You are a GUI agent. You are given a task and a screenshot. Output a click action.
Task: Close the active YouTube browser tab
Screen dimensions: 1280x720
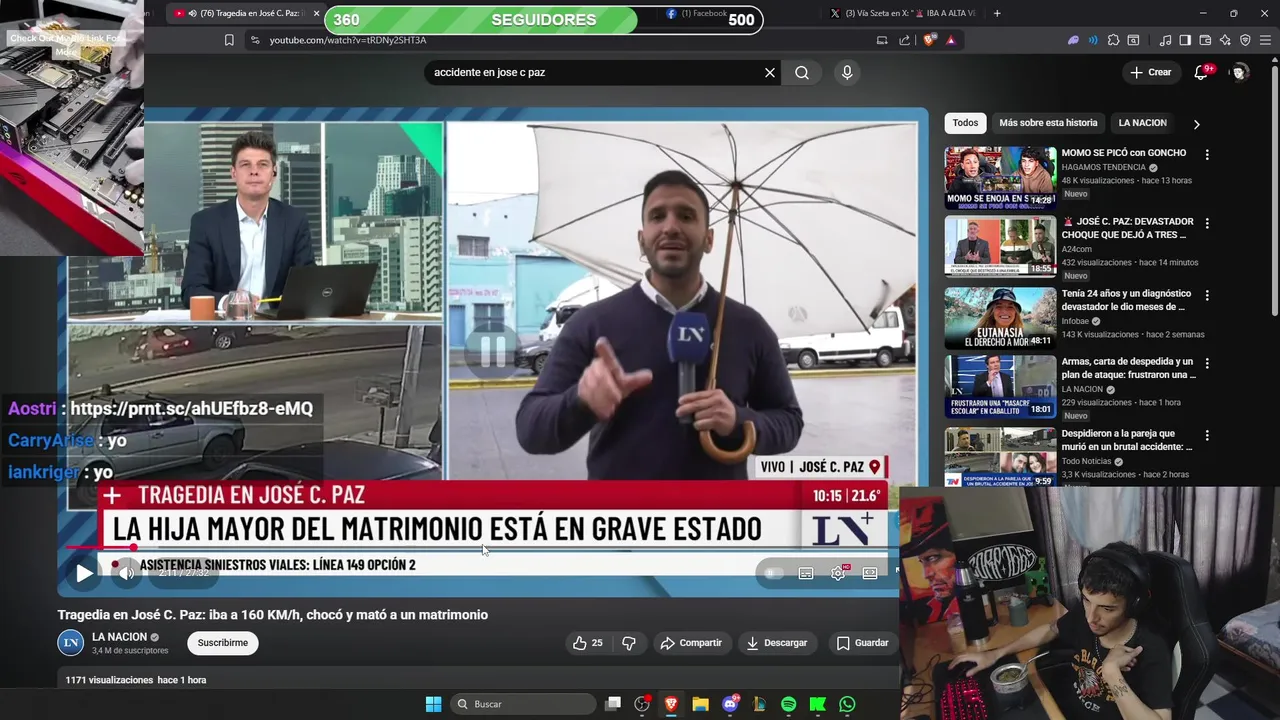317,13
